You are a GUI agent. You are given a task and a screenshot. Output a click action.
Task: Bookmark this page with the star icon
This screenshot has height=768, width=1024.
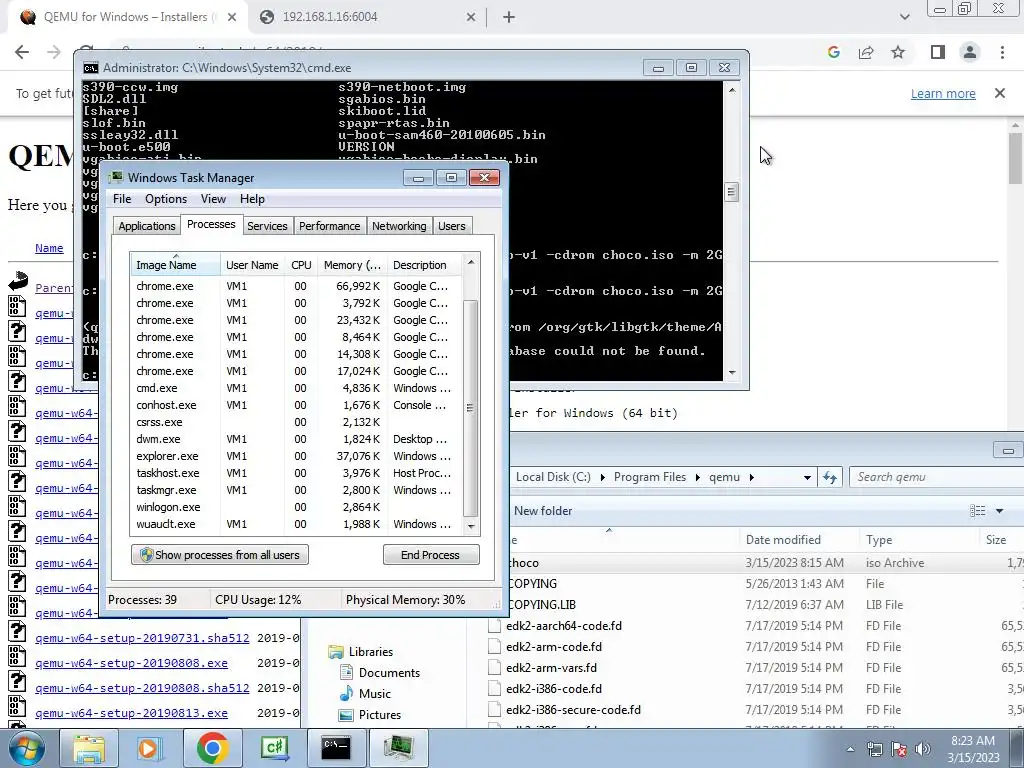(899, 52)
